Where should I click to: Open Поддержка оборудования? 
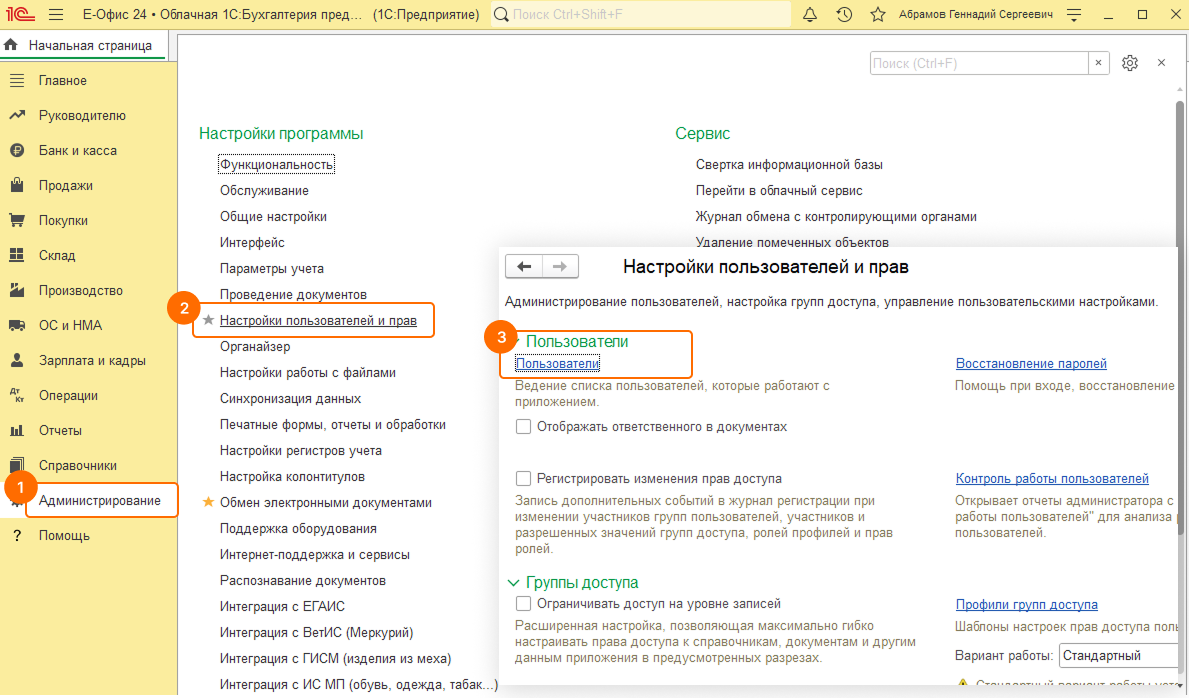[x=298, y=528]
